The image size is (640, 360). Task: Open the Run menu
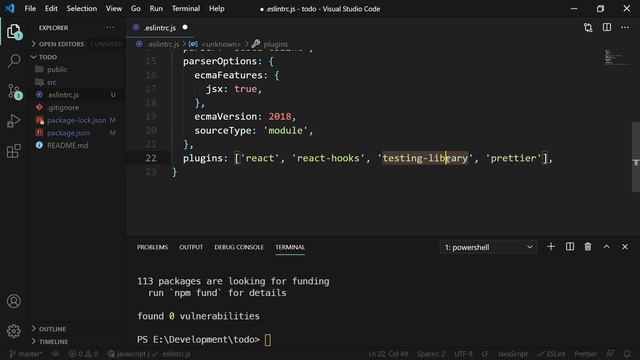[x=156, y=9]
